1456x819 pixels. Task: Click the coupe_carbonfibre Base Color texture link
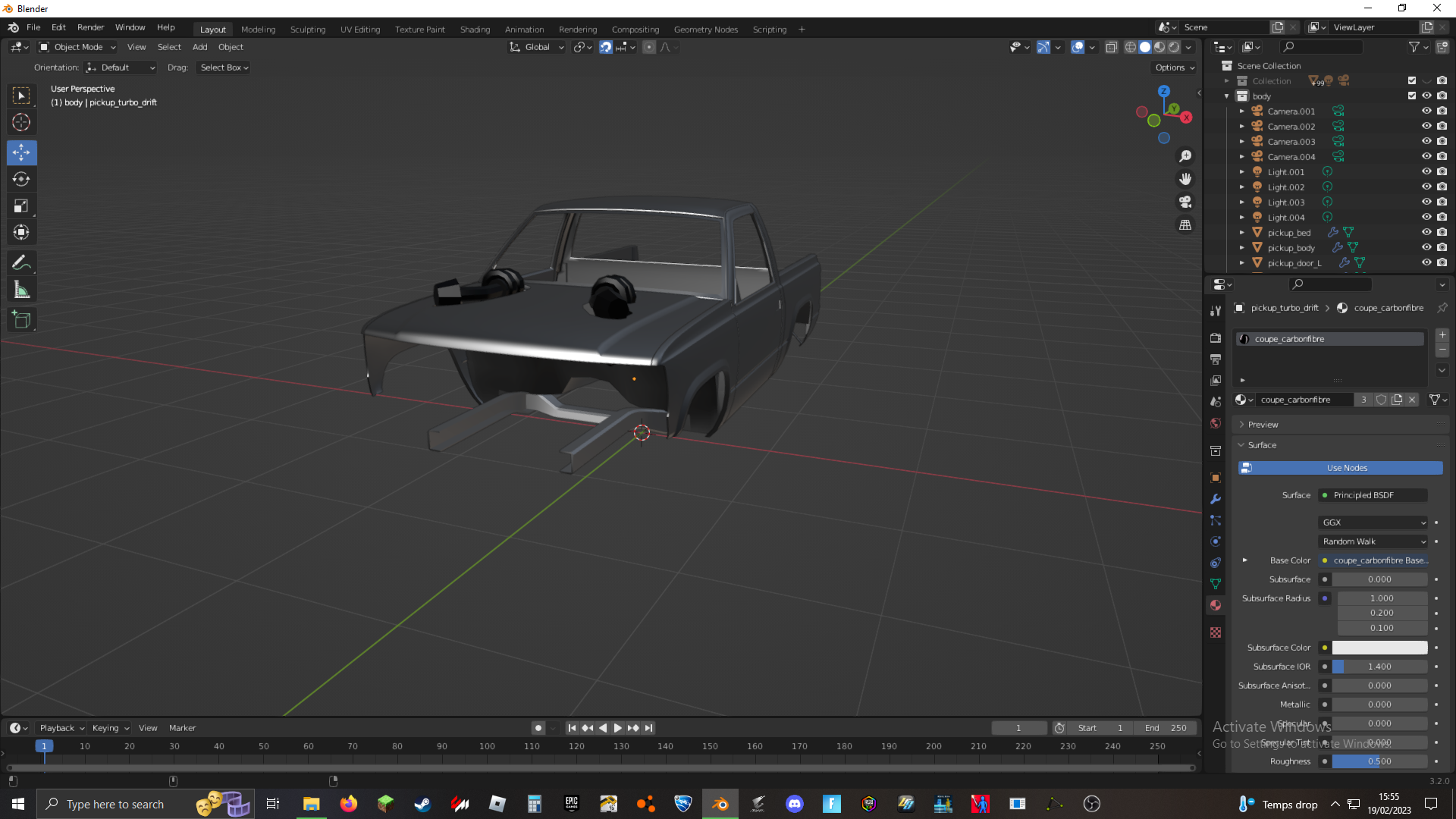pos(1373,560)
